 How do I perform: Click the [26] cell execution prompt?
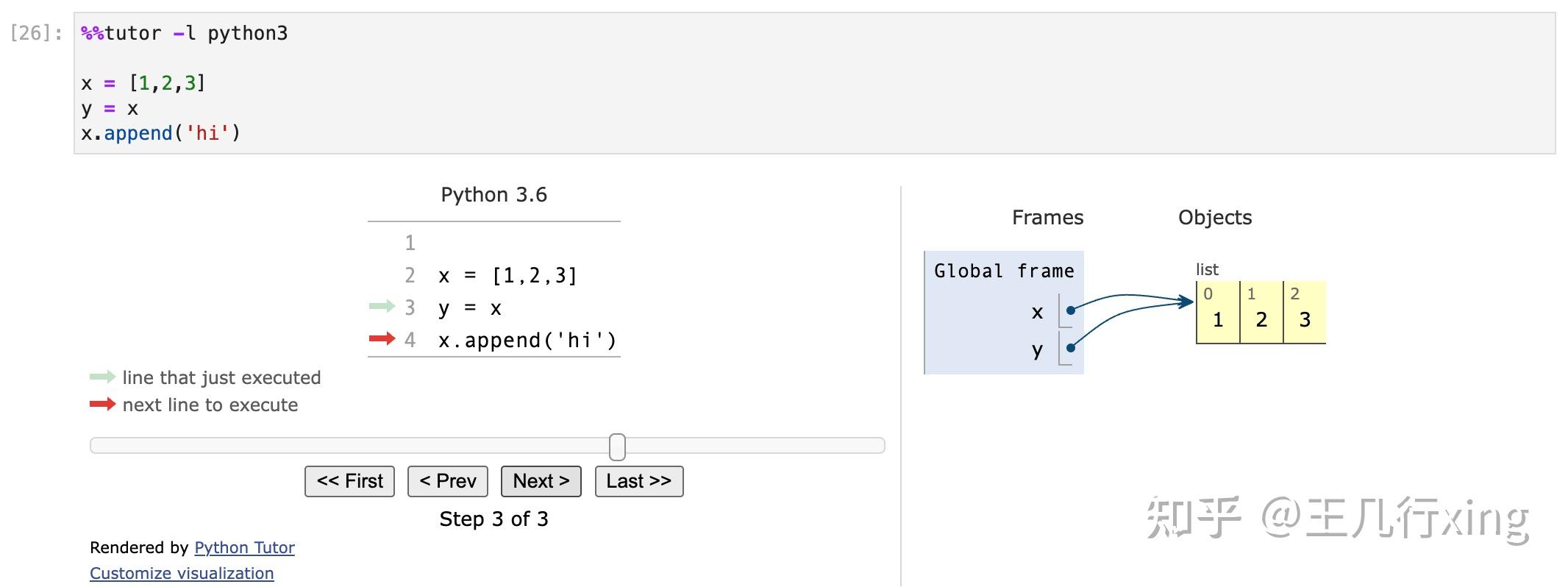pyautogui.click(x=35, y=33)
